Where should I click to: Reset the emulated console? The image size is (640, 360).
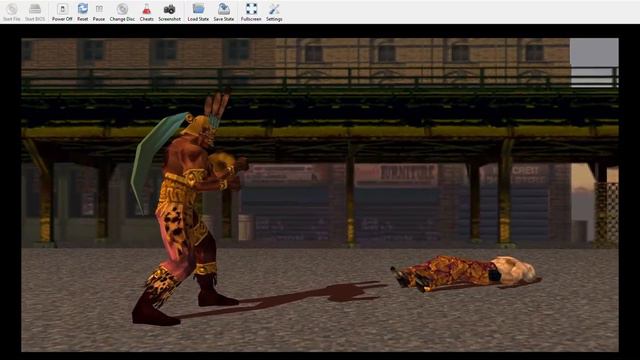click(x=82, y=12)
